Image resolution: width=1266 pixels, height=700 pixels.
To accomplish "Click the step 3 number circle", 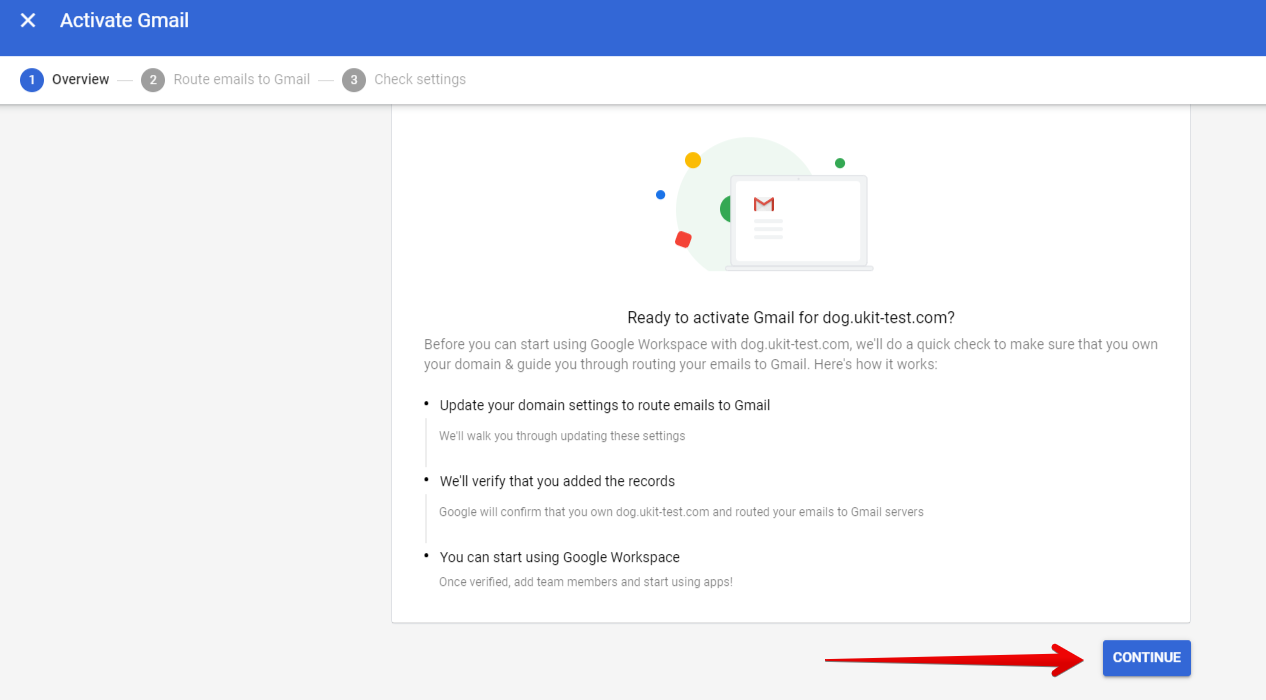I will 354,80.
